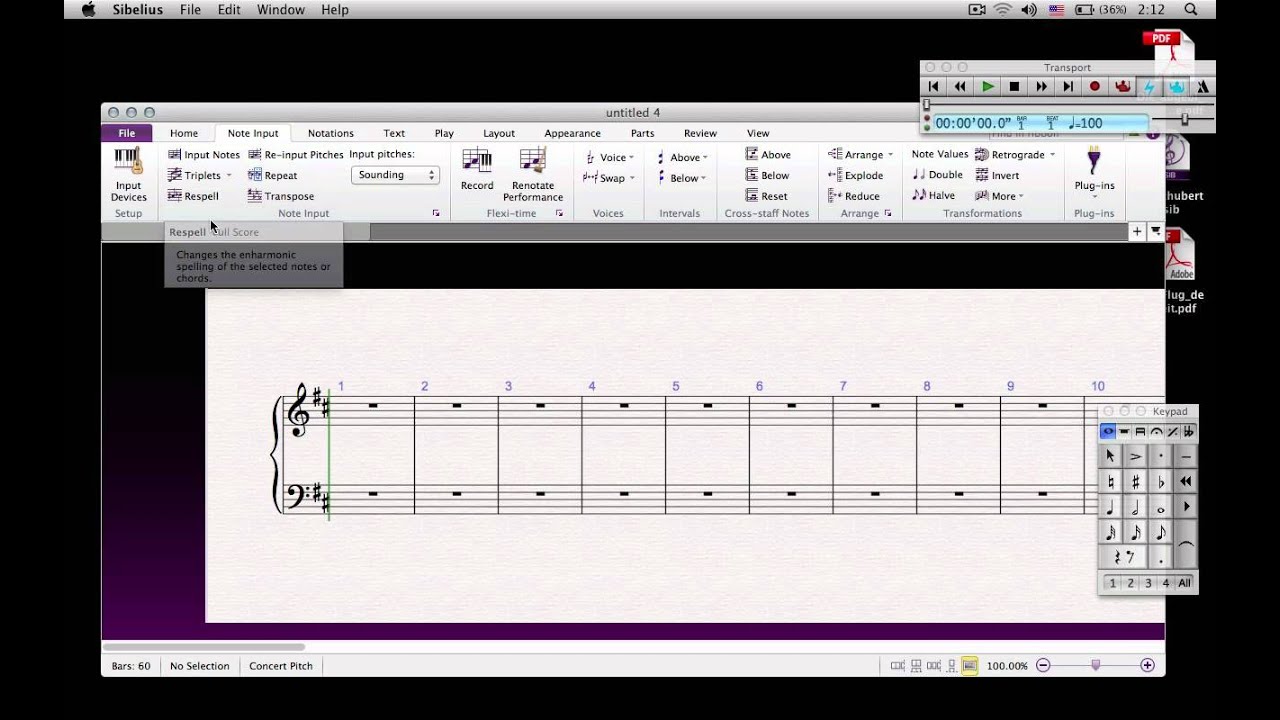Open the intervals Above dropdown
The height and width of the screenshot is (720, 1280).
point(682,157)
